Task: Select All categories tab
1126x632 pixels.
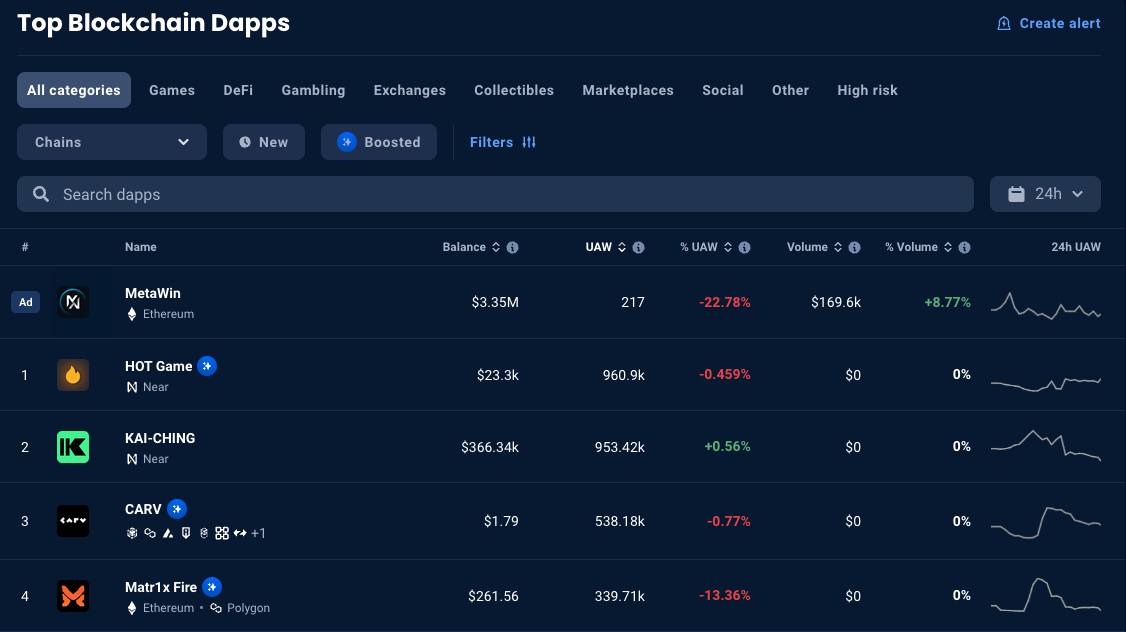Action: coord(74,90)
